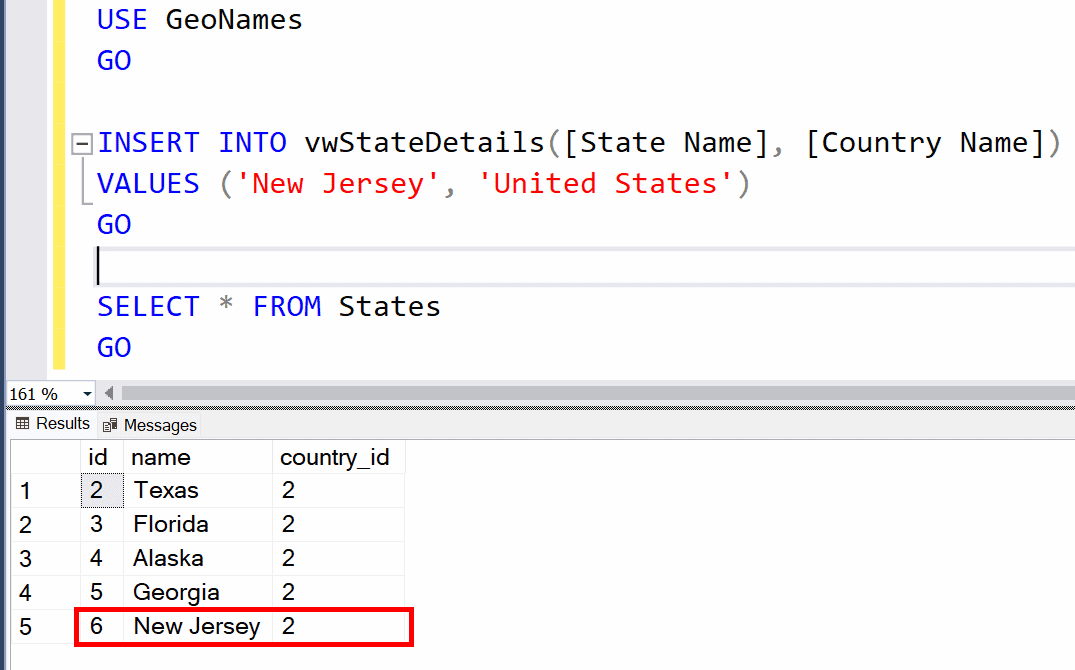Expand the 161% zoom selector arrow
Image resolution: width=1075 pixels, height=670 pixels.
86,393
